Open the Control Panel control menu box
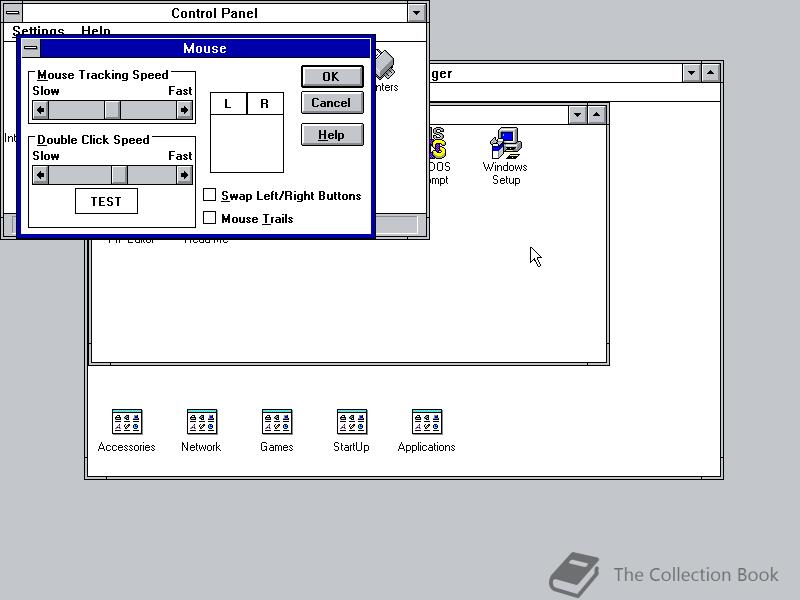 [x=13, y=13]
